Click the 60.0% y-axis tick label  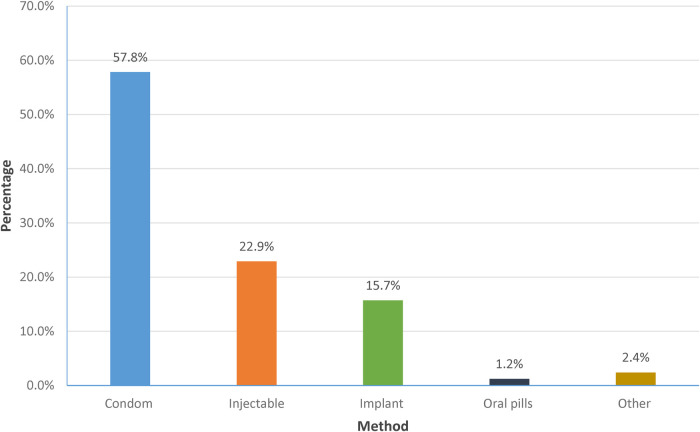pyautogui.click(x=37, y=60)
